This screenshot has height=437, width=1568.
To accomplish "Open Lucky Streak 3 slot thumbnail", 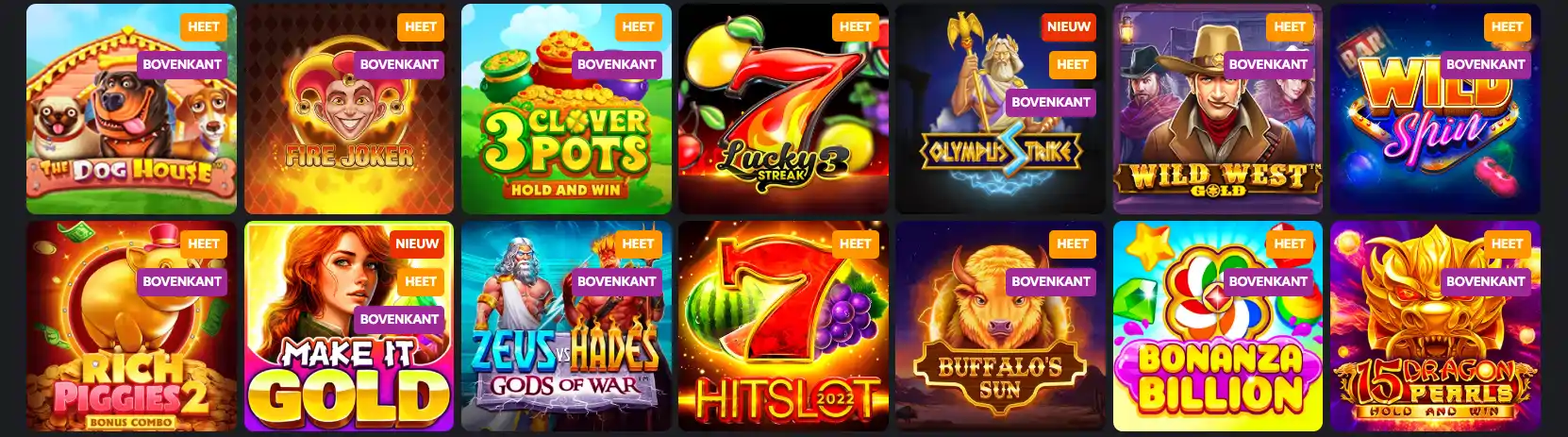I will point(783,109).
